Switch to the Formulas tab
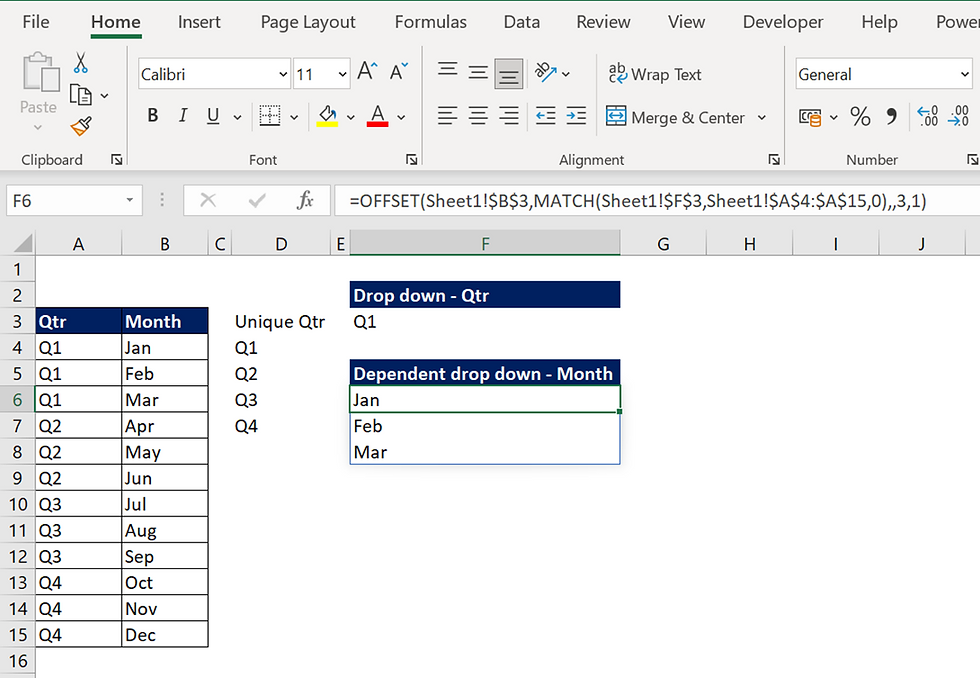Viewport: 980px width, 678px height. click(x=431, y=22)
